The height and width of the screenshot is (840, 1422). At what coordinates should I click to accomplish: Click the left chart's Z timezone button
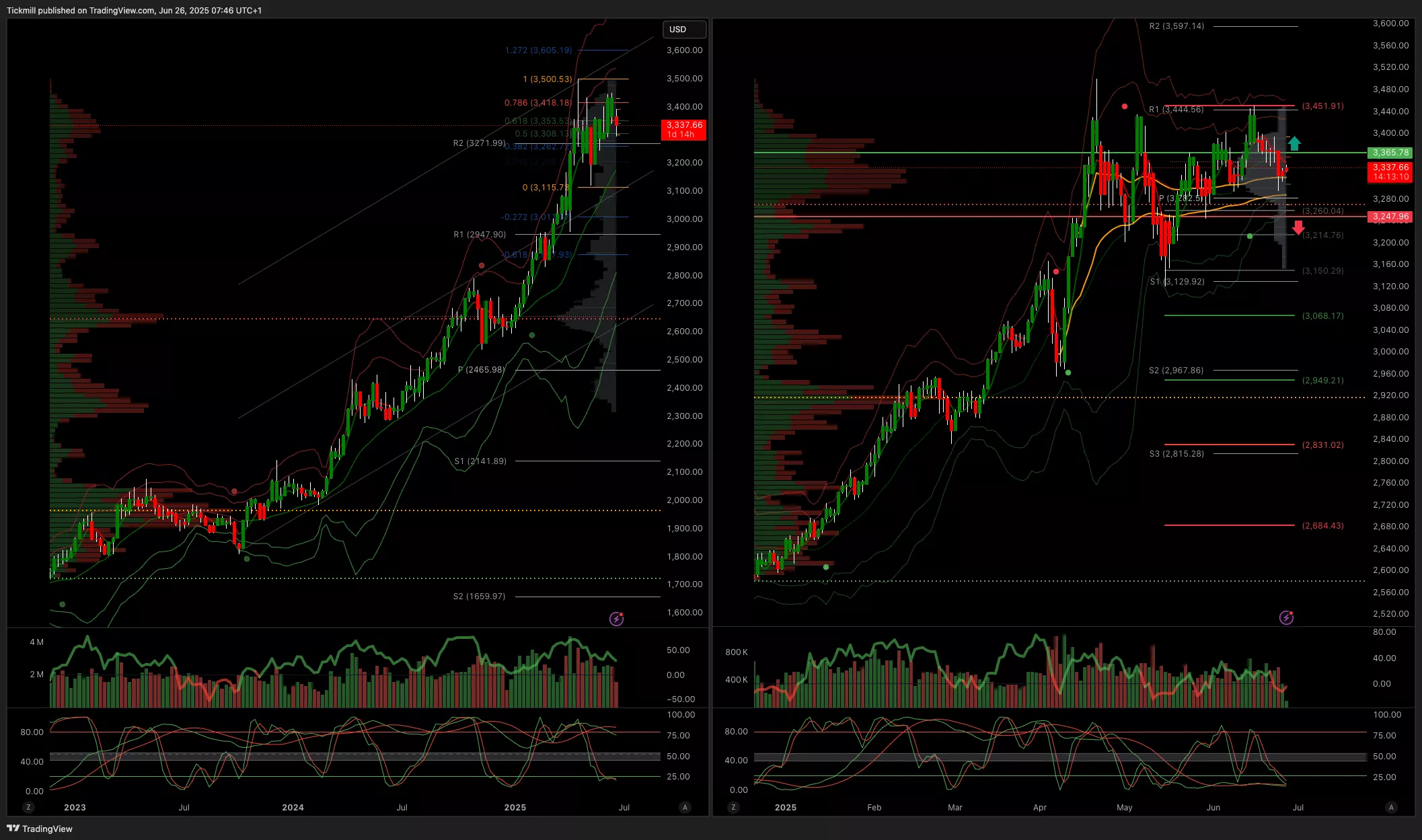28,807
